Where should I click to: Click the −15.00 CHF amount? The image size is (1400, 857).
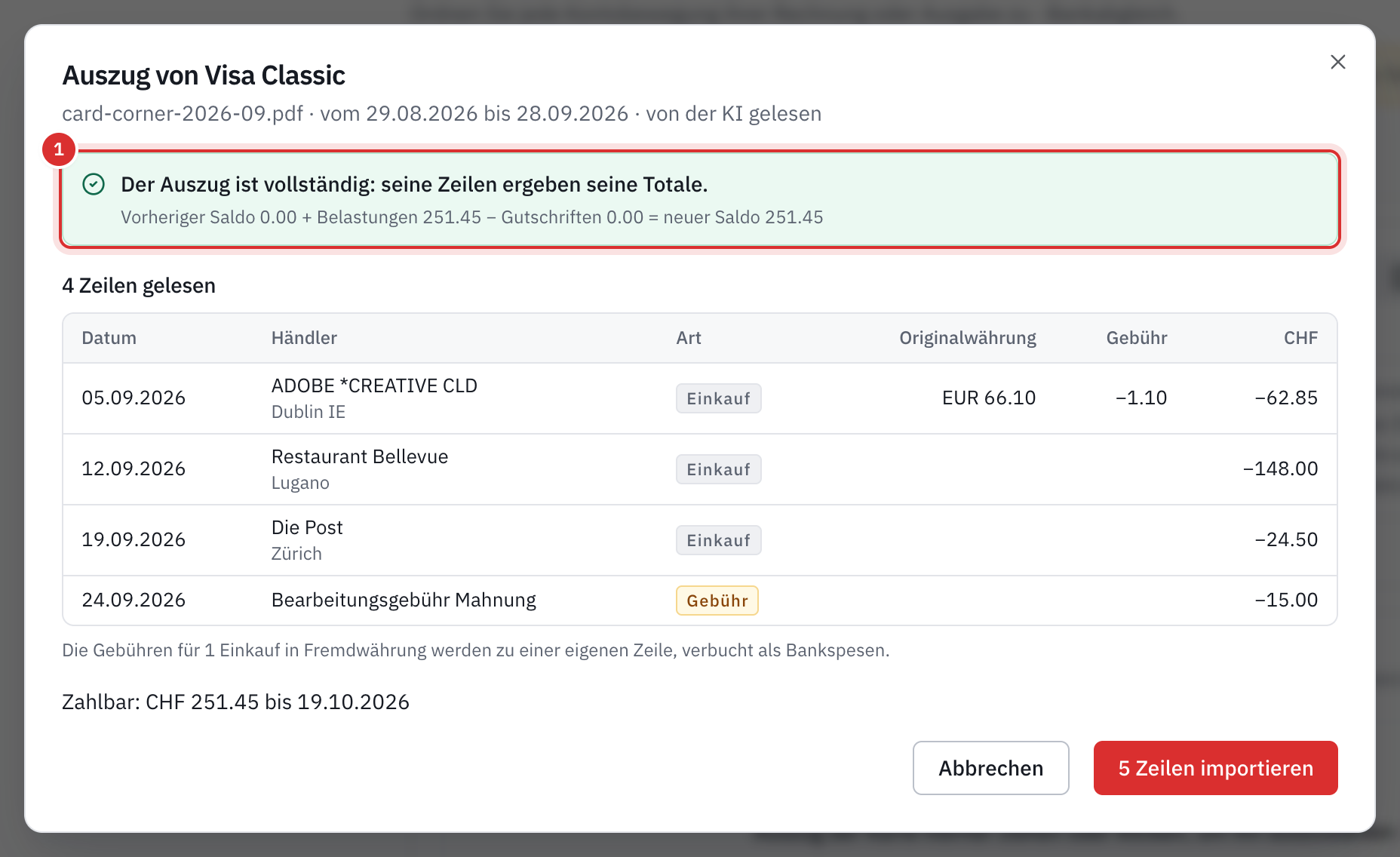[1286, 600]
